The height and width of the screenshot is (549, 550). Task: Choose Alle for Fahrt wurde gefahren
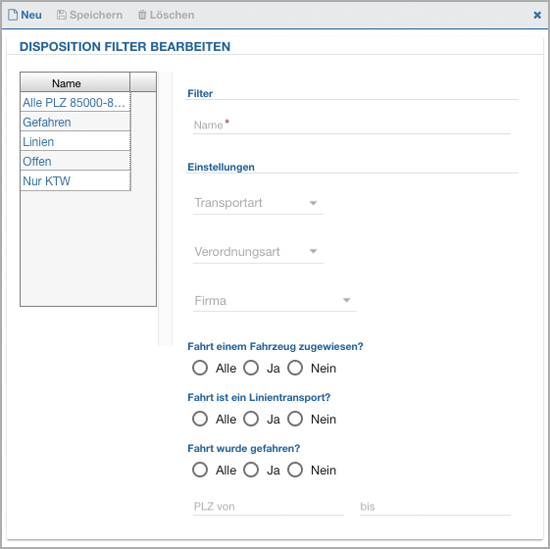200,470
